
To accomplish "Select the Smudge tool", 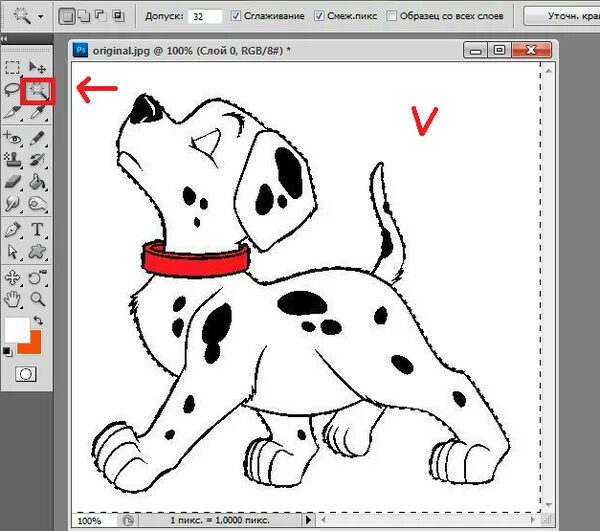I will click(x=12, y=203).
